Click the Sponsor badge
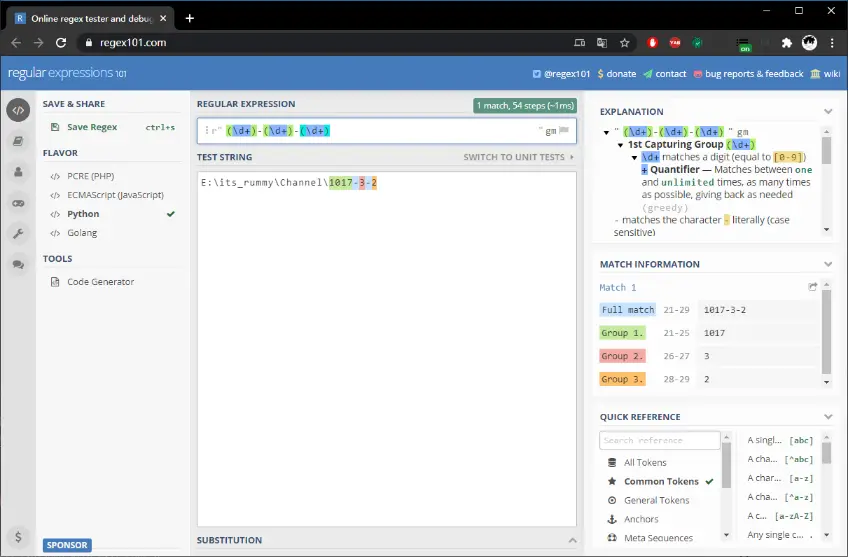848x557 pixels. point(67,545)
